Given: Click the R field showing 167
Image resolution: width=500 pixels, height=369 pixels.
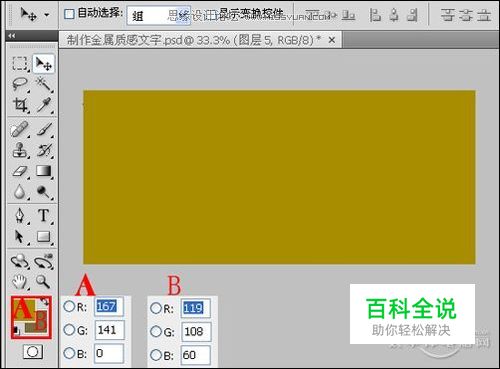Looking at the screenshot, I should 109,306.
